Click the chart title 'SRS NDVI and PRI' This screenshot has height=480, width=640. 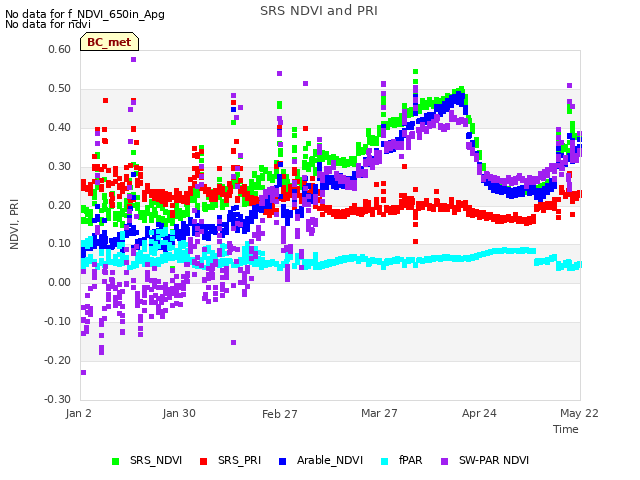319,11
